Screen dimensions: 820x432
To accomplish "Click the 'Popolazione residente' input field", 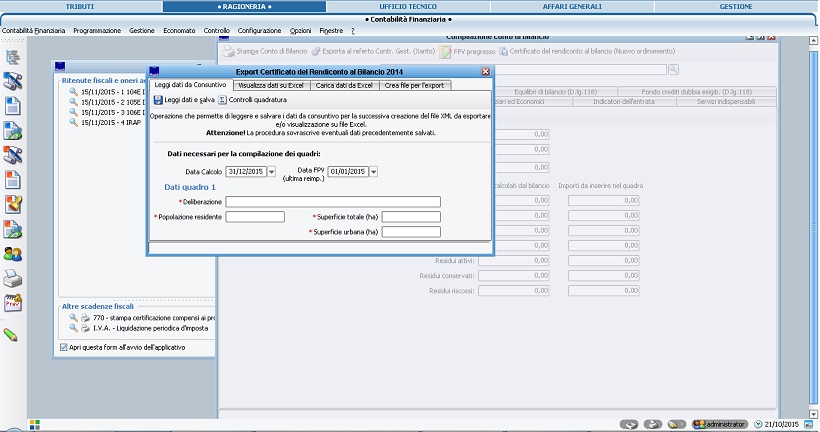I will tap(255, 216).
